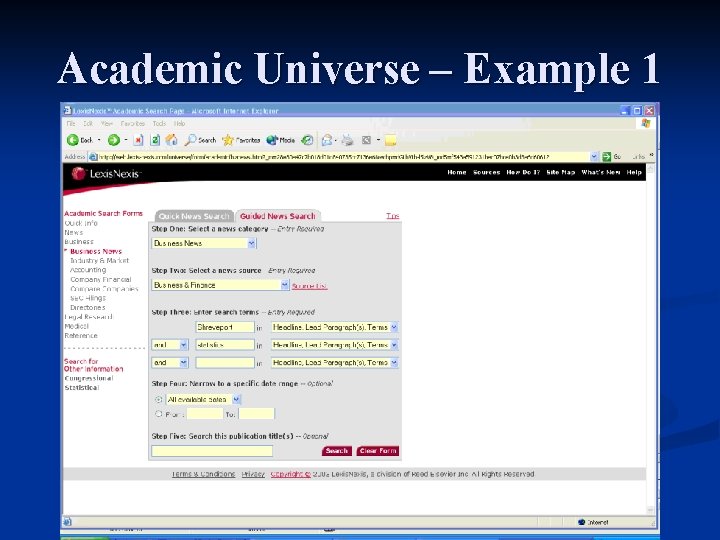Open the field dropdown for Shreveport row

pos(394,327)
